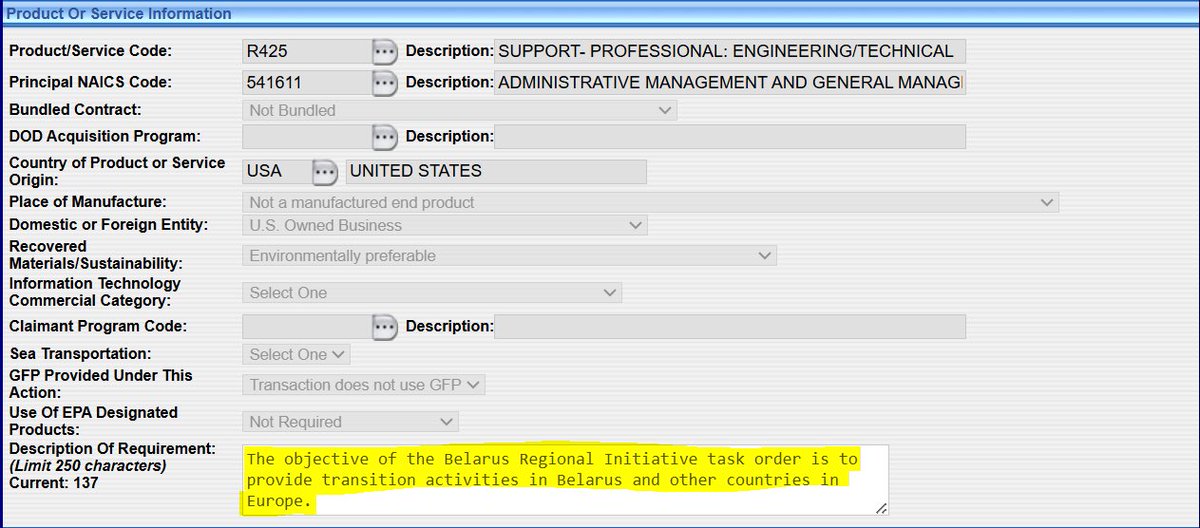Open the Domestic or Foreign Entity dropdown
The width and height of the screenshot is (1200, 528).
point(444,226)
